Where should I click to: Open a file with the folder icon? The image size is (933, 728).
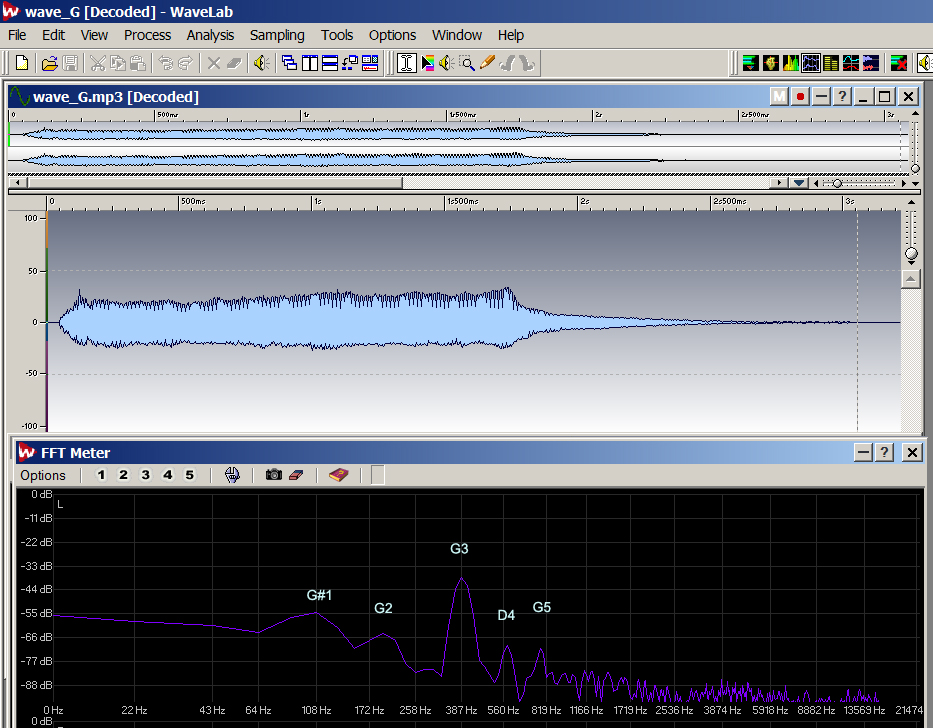point(48,63)
